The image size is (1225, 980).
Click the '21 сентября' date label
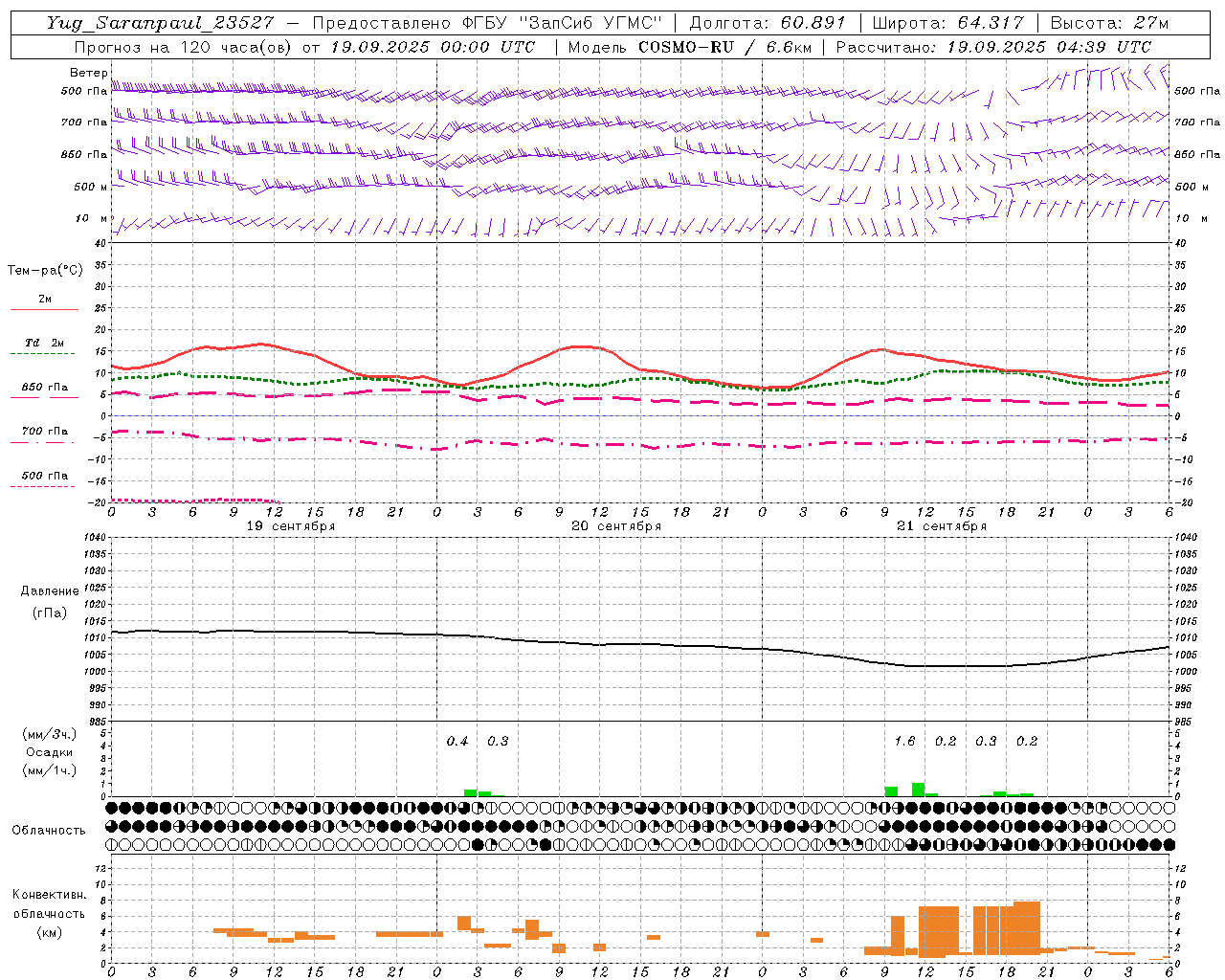(942, 526)
